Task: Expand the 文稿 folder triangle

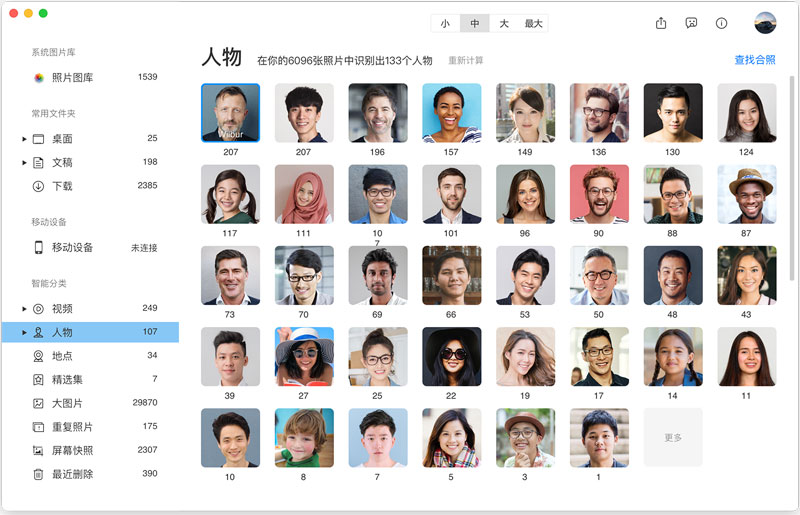Action: [24, 162]
